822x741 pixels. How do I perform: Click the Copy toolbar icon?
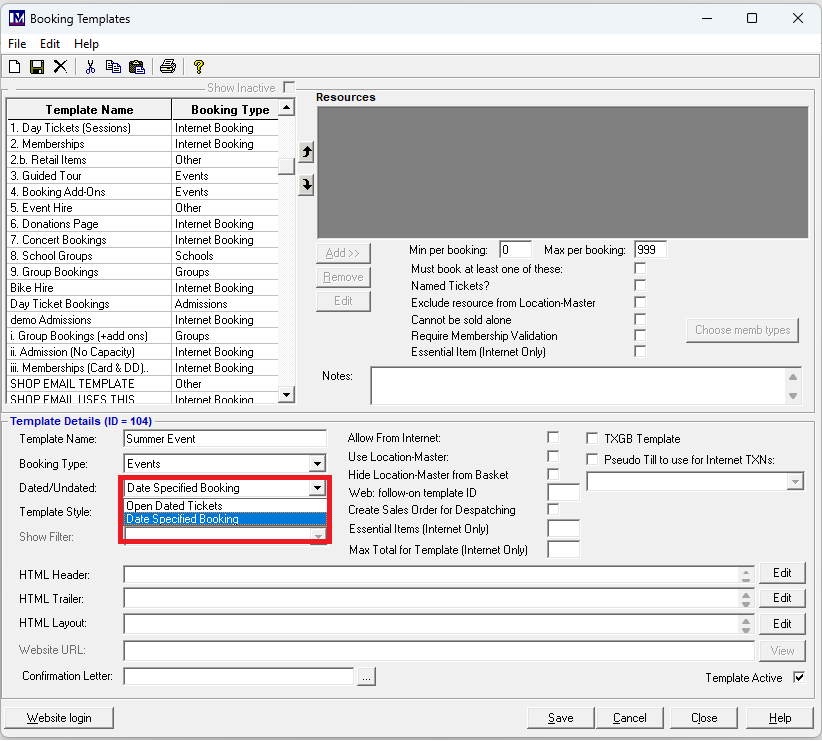[113, 67]
